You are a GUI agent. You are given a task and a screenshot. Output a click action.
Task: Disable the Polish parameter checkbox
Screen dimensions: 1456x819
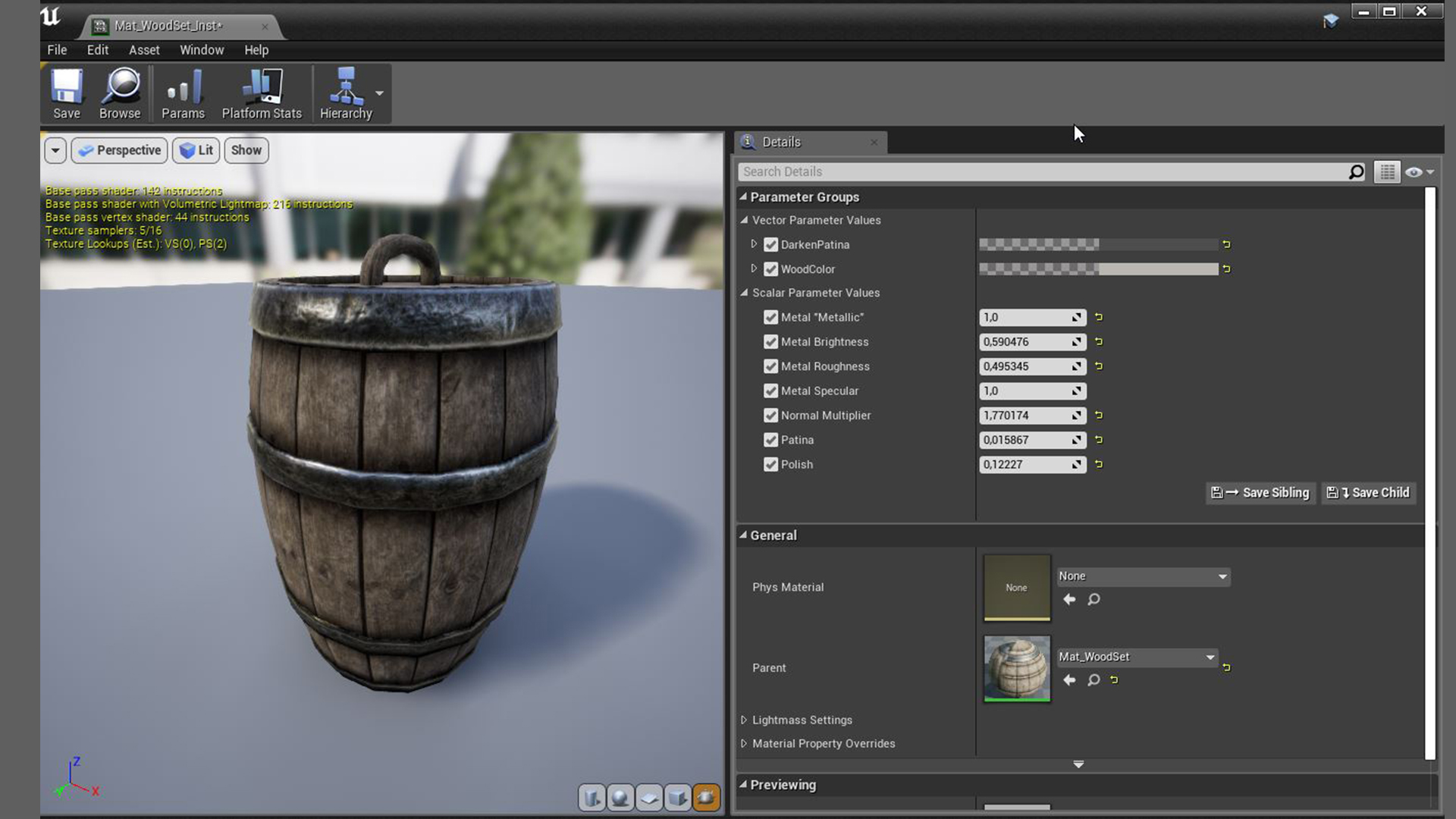[771, 465]
